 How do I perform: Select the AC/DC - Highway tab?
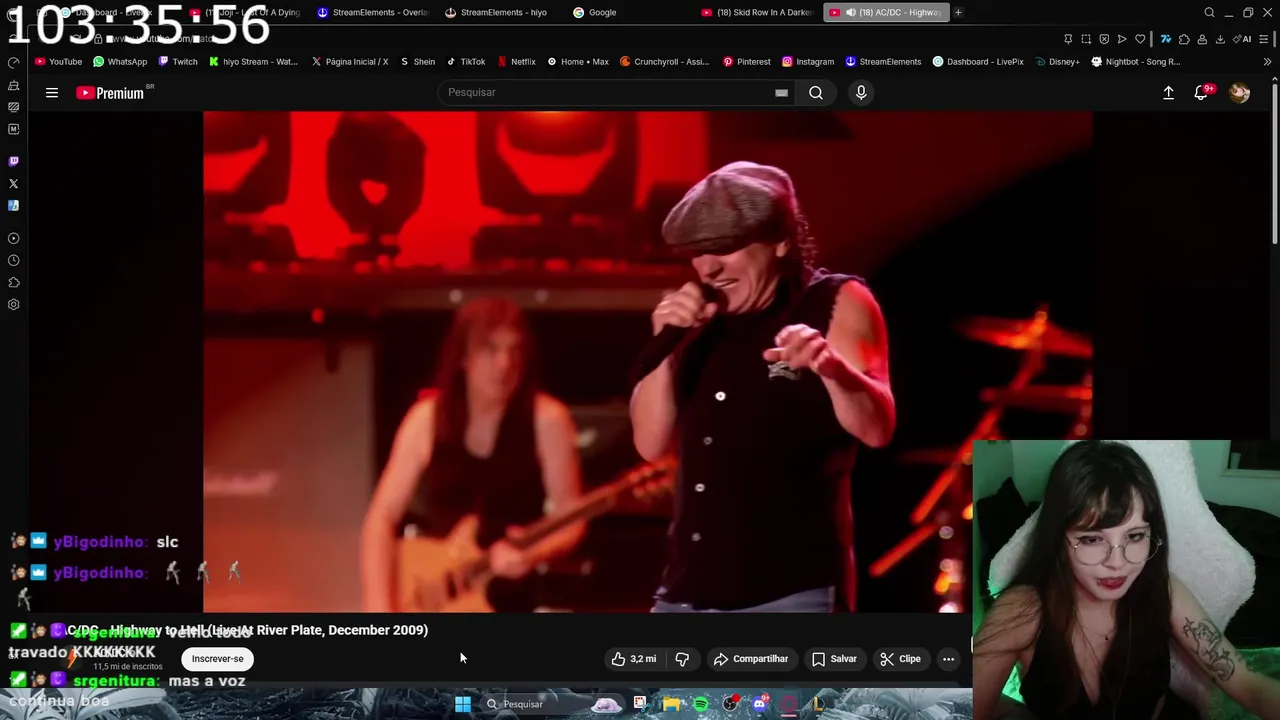tap(885, 12)
